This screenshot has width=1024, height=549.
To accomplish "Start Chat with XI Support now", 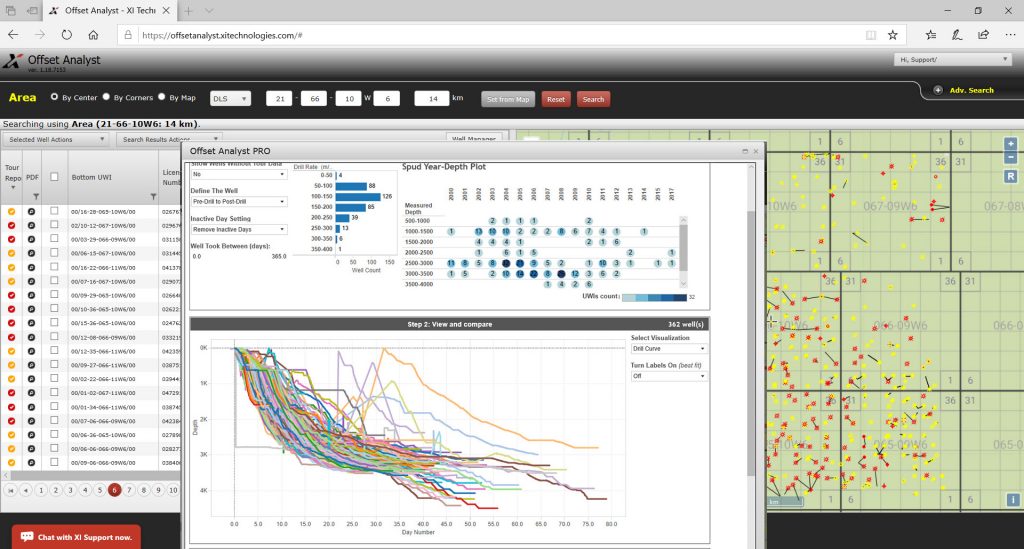I will pyautogui.click(x=76, y=537).
